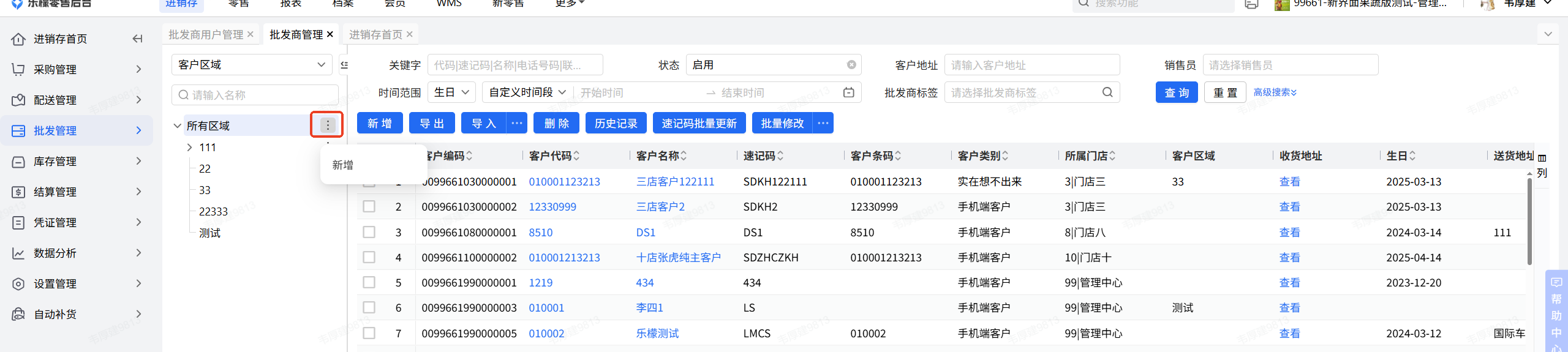The image size is (1568, 352).
Task: Click the 速记码批量更新 button
Action: 699,123
